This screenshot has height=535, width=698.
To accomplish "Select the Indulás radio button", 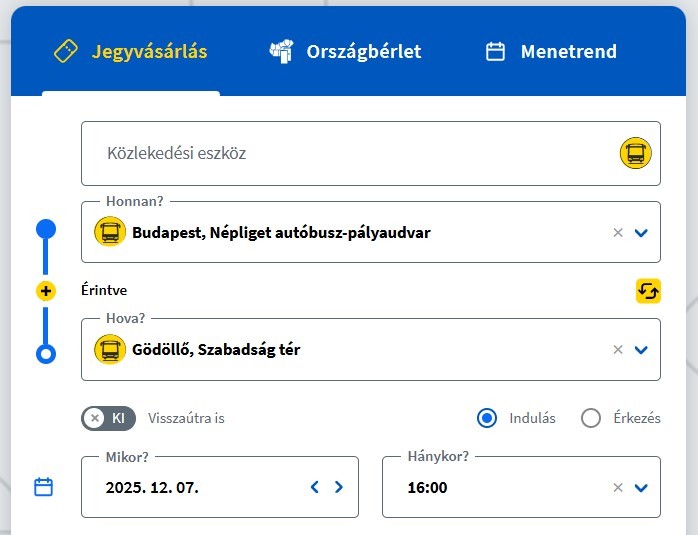I will point(487,418).
